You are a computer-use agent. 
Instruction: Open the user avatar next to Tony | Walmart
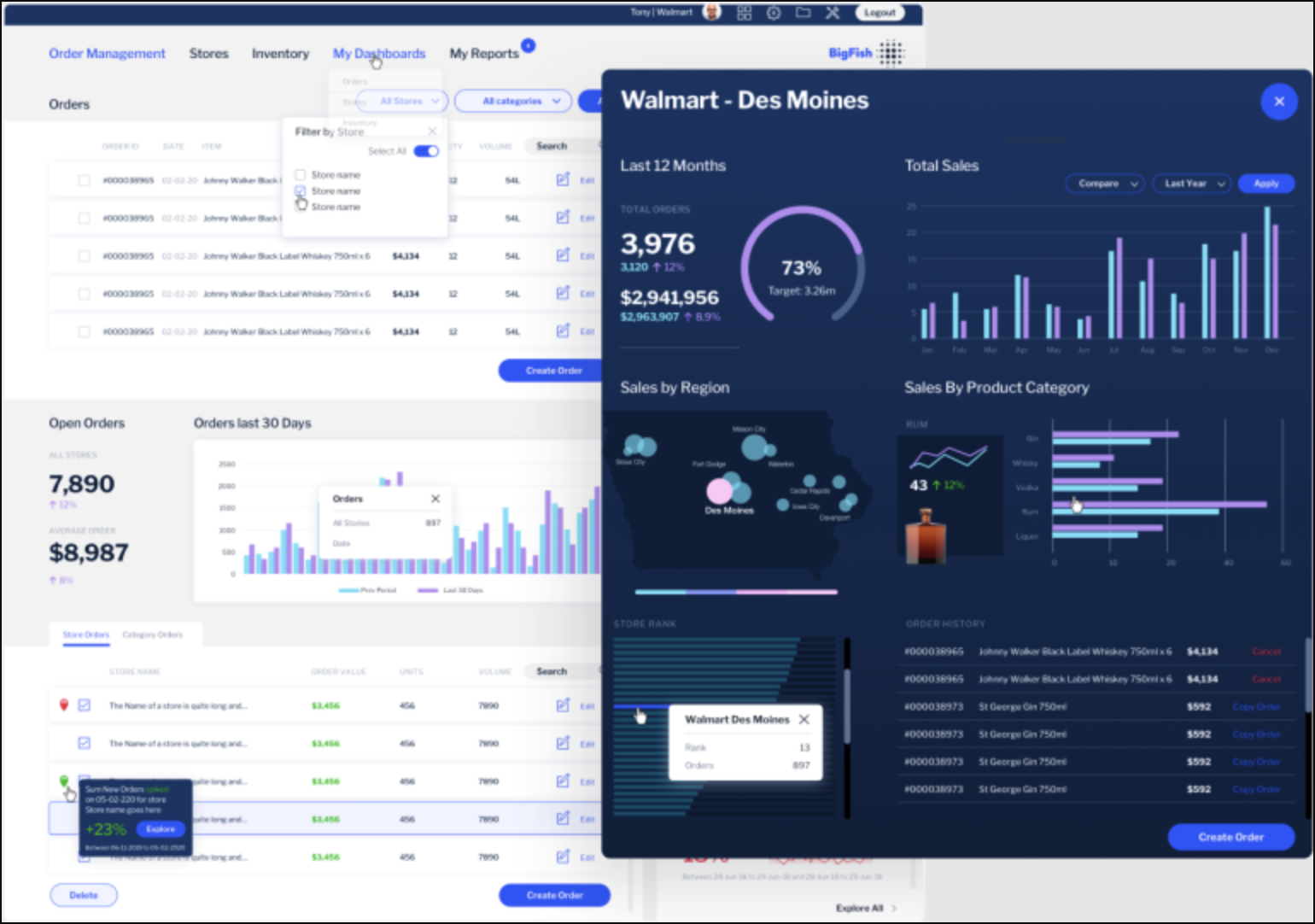(x=710, y=12)
